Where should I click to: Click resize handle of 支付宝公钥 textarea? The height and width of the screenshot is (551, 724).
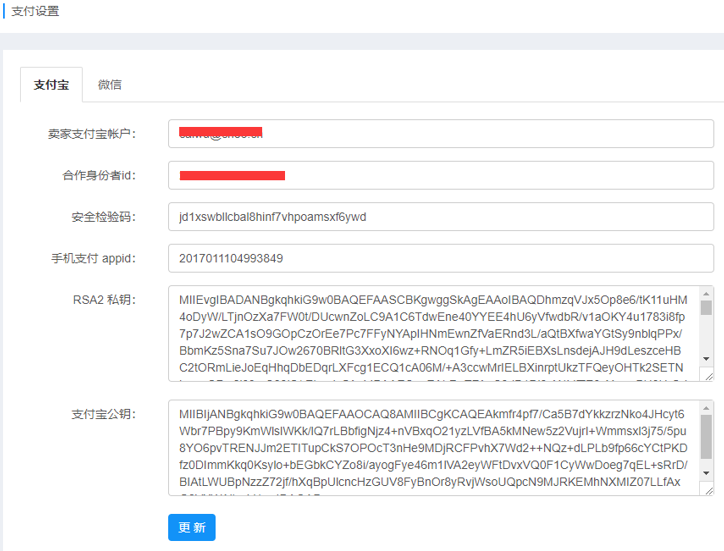coord(708,490)
